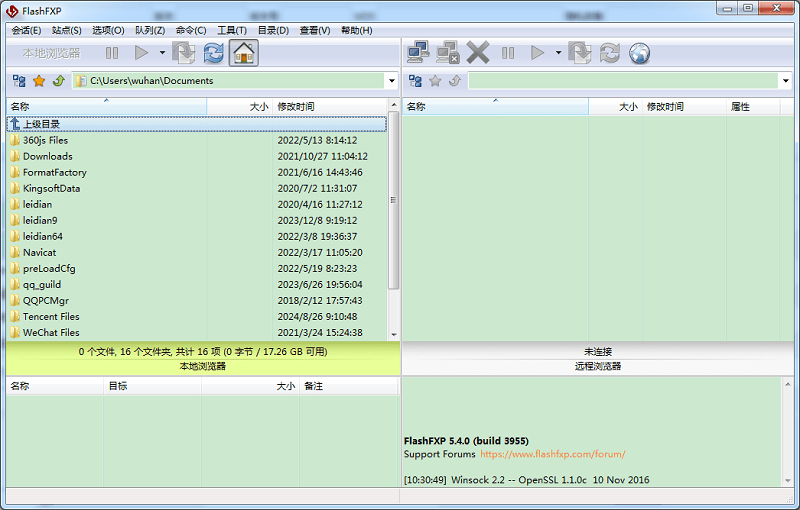The width and height of the screenshot is (800, 510).
Task: Expand the local path dropdown
Action: click(x=391, y=81)
